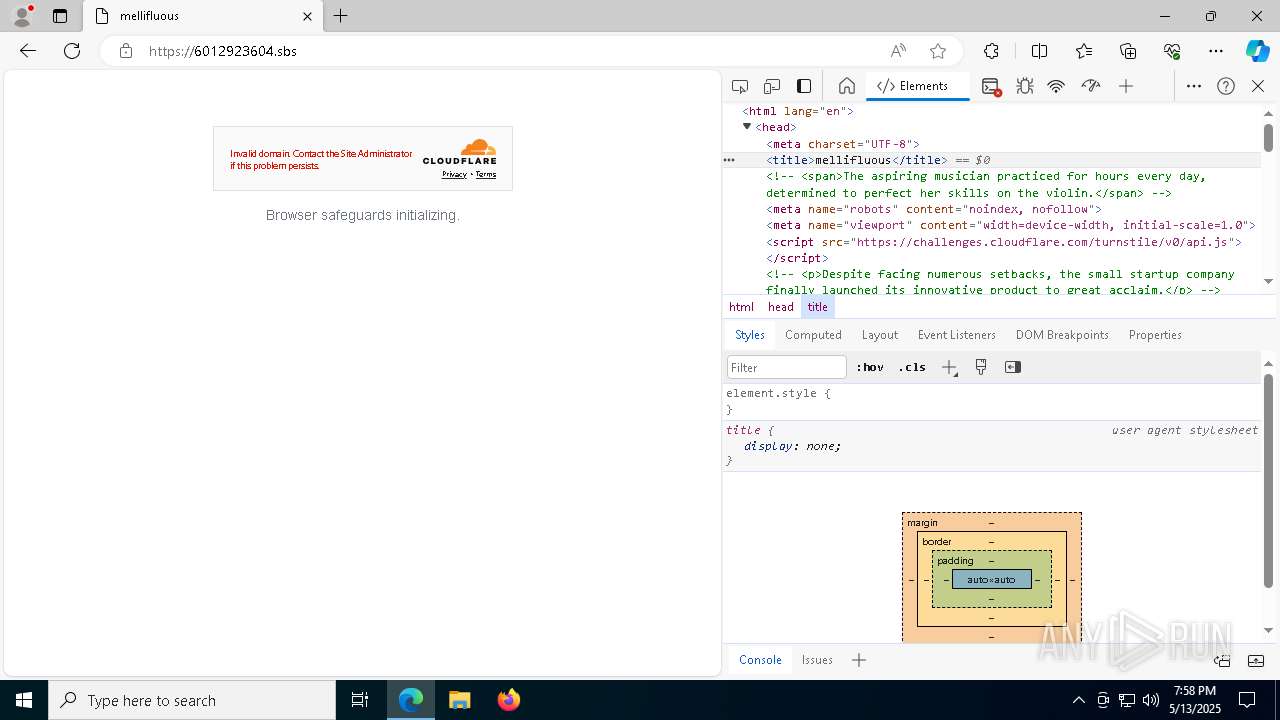Open DevTools help question mark icon
Image resolution: width=1280 pixels, height=720 pixels.
click(1226, 86)
